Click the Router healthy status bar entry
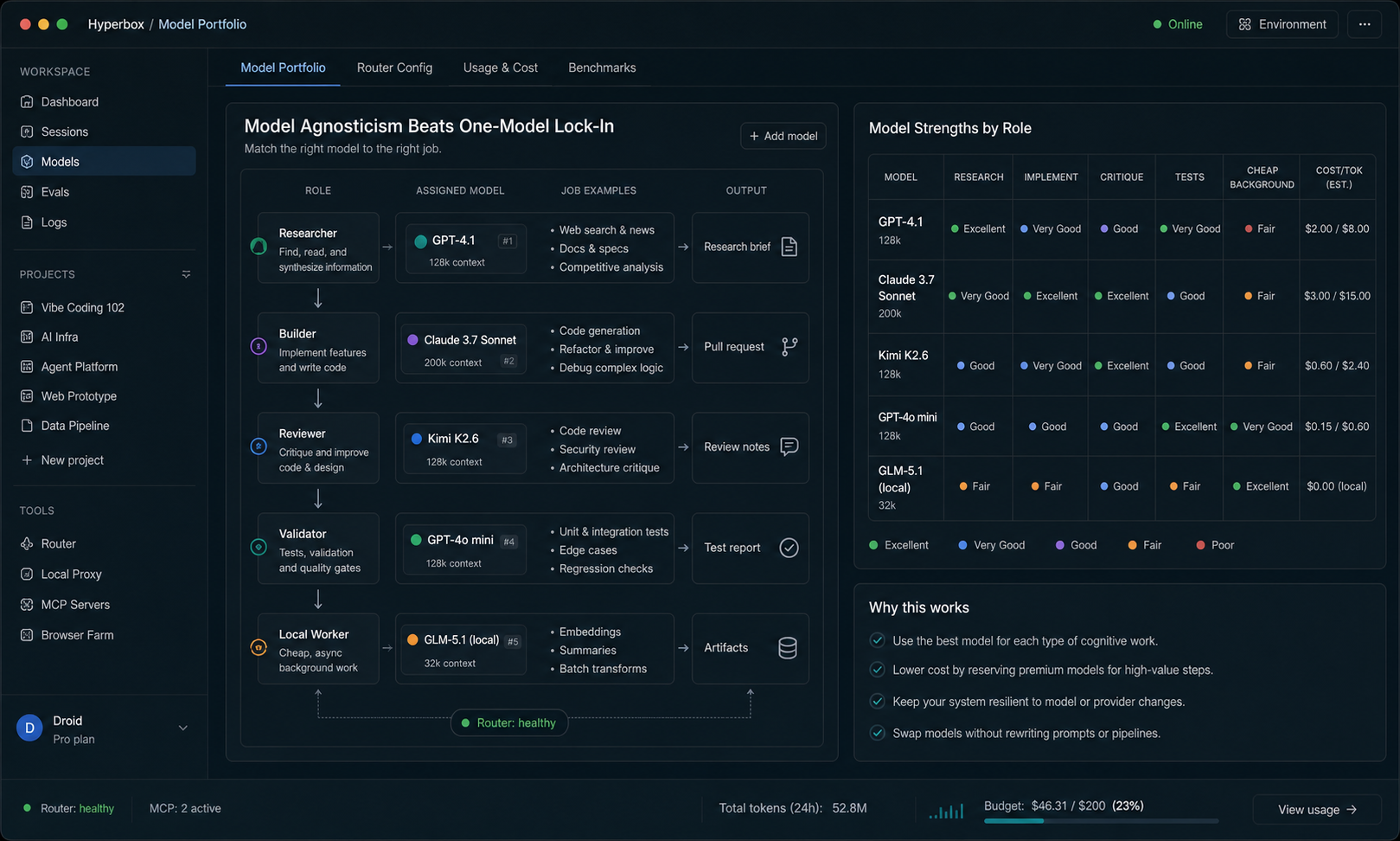The image size is (1400, 841). pyautogui.click(x=68, y=808)
